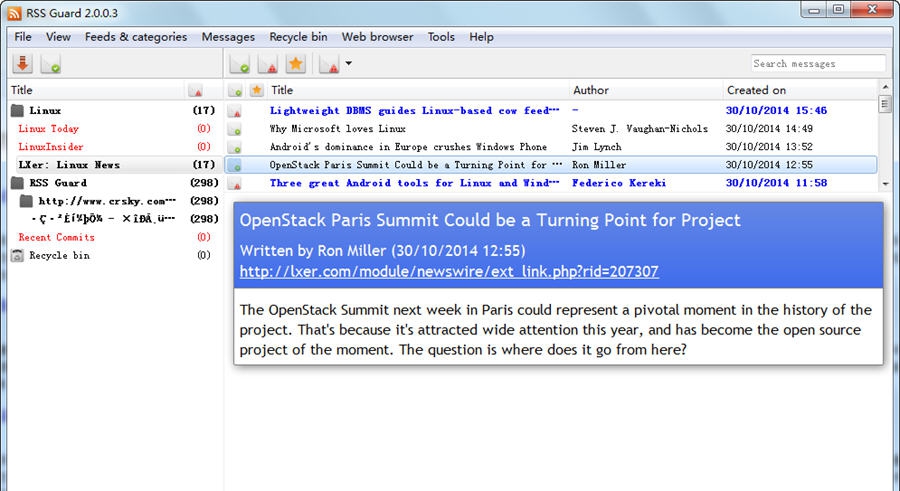Viewport: 900px width, 491px height.
Task: Click the orange update all feeds icon
Action: [23, 63]
